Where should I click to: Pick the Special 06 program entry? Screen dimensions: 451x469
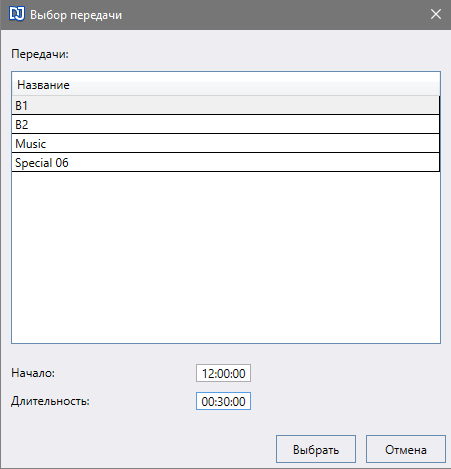[226, 163]
